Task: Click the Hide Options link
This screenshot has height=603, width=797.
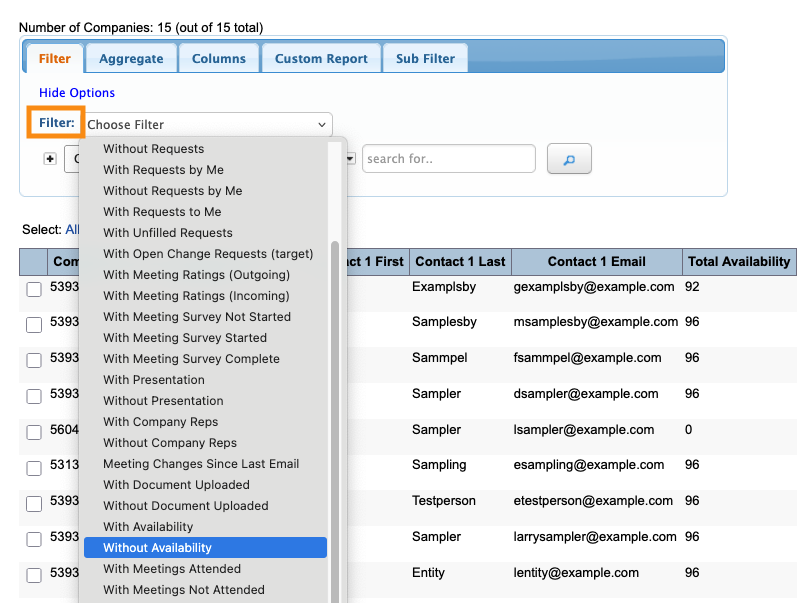Action: [77, 93]
